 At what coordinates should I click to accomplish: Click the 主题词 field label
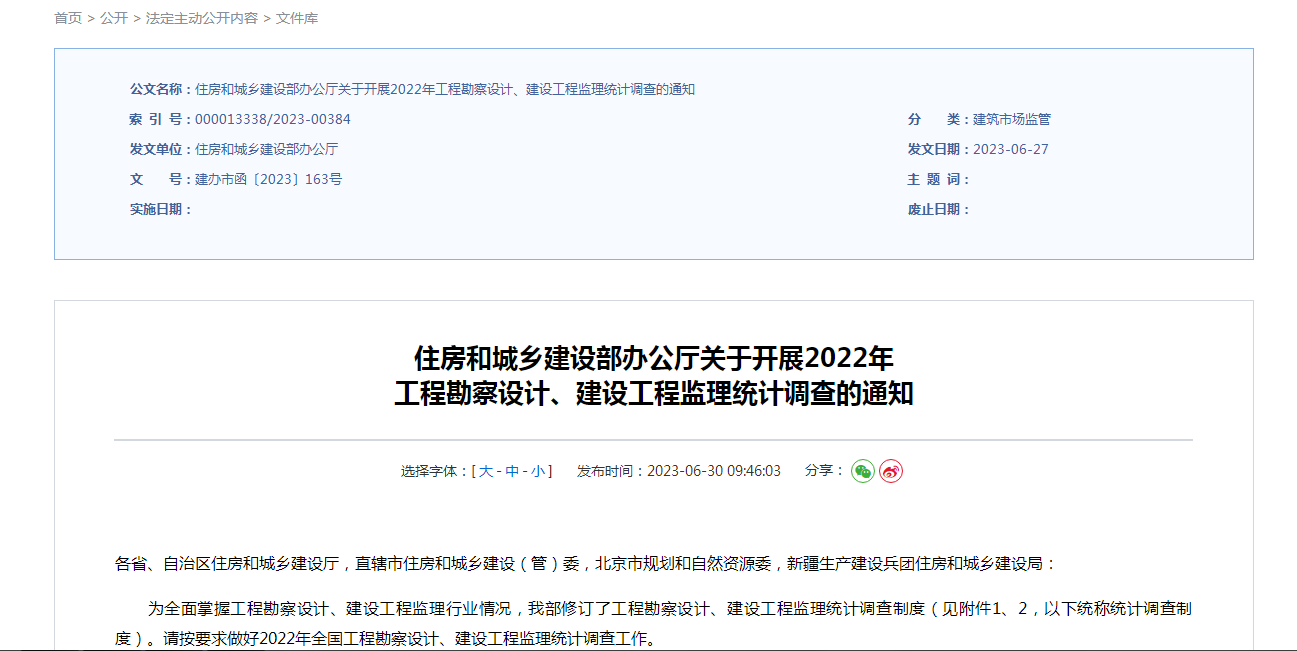coord(938,179)
